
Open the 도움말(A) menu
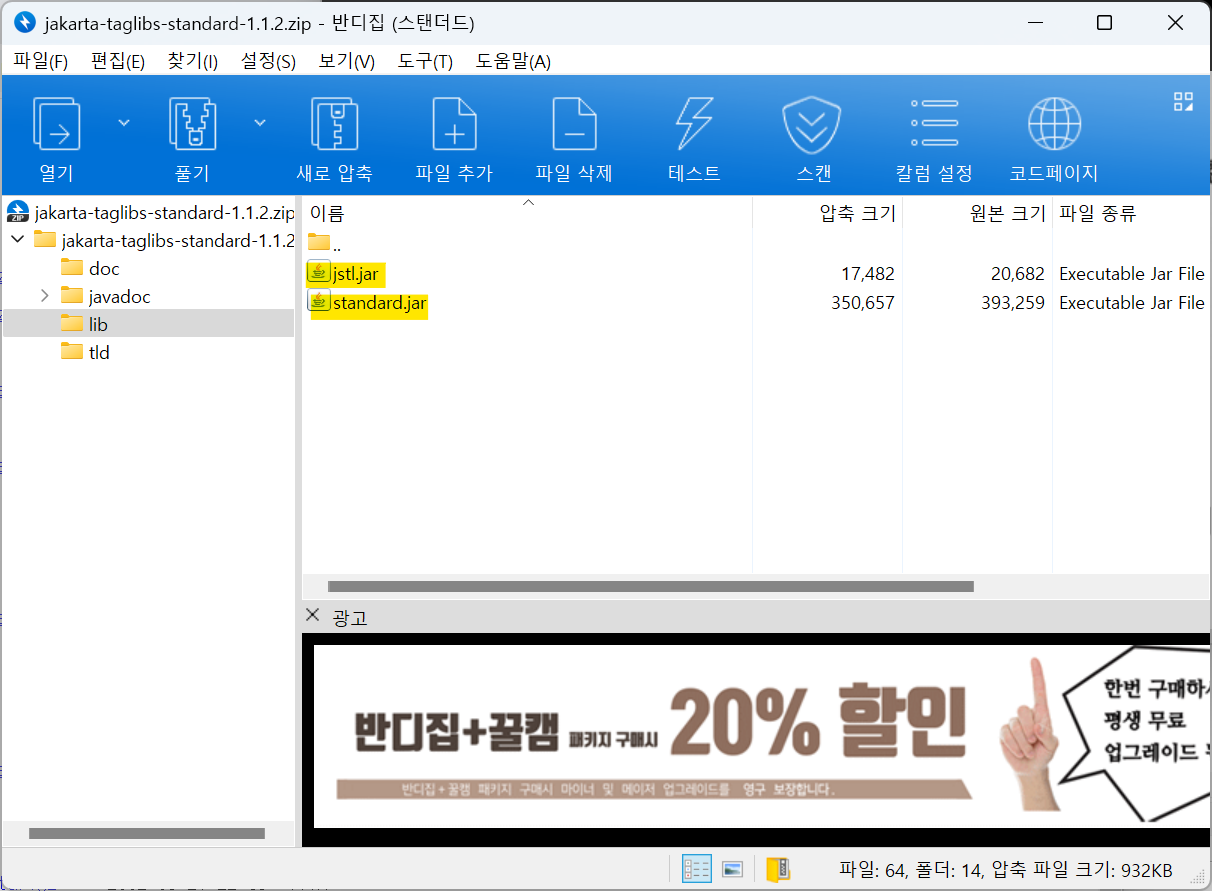coord(513,61)
